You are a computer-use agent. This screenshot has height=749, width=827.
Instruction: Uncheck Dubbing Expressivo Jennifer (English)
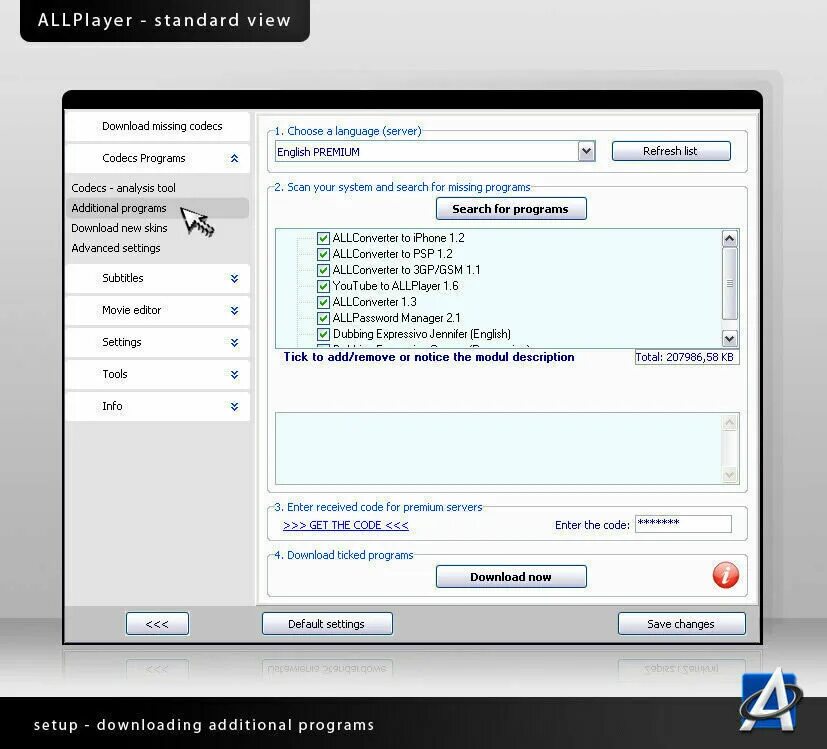click(x=323, y=334)
